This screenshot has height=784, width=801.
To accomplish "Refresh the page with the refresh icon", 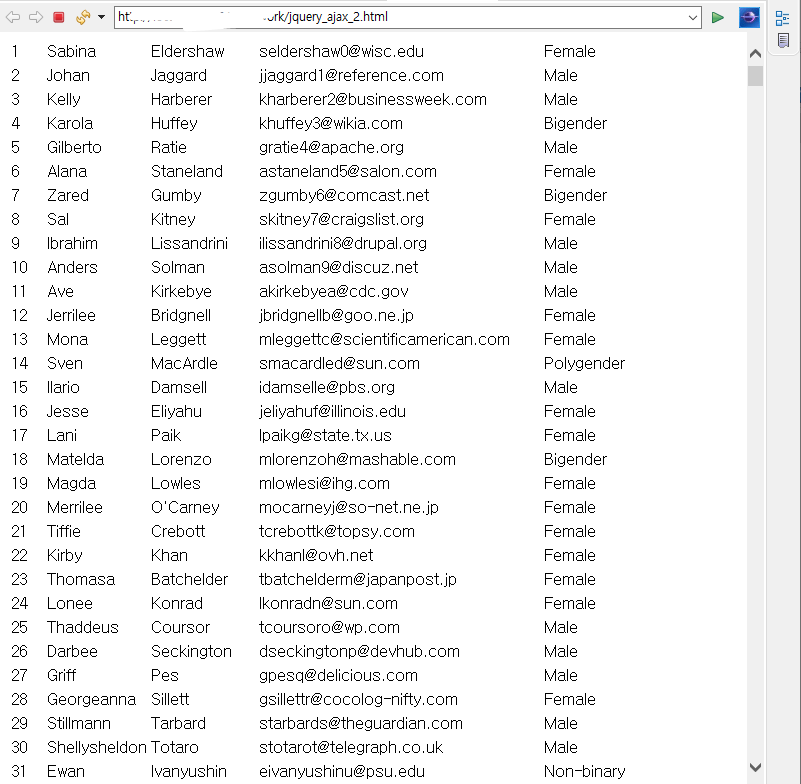I will click(82, 17).
